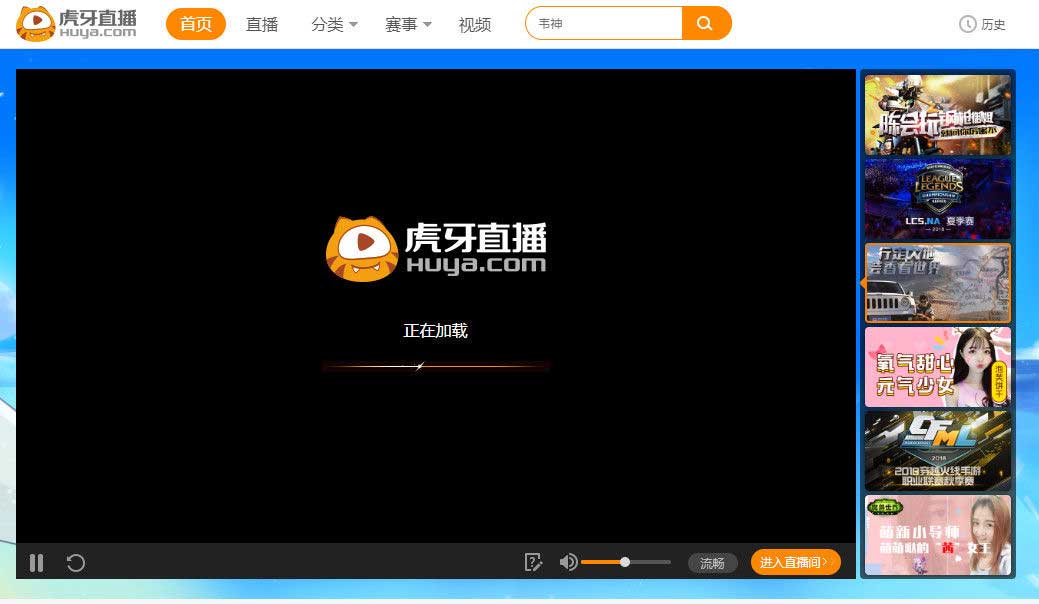1039x604 pixels.
Task: Select the 首页 home tab
Action: 196,24
